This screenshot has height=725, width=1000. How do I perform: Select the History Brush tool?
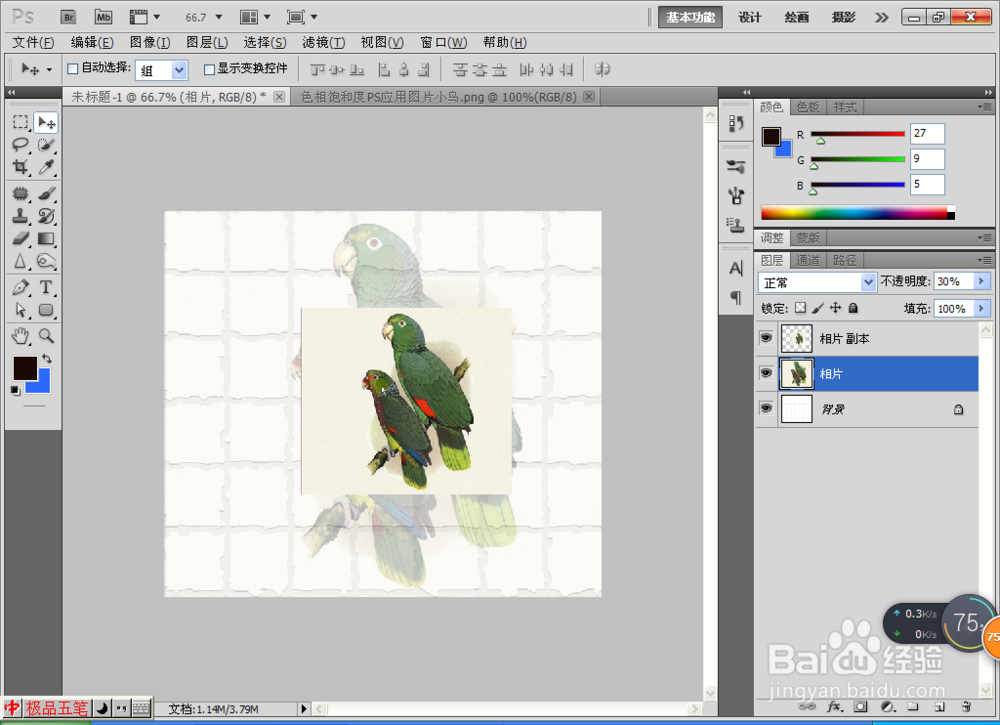click(46, 216)
